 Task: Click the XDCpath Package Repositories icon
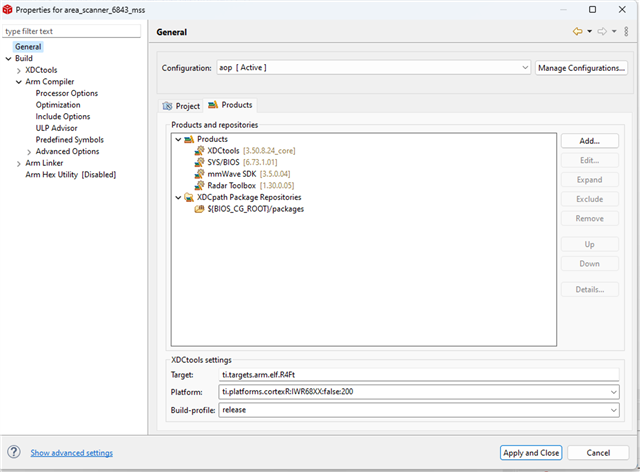coord(189,197)
